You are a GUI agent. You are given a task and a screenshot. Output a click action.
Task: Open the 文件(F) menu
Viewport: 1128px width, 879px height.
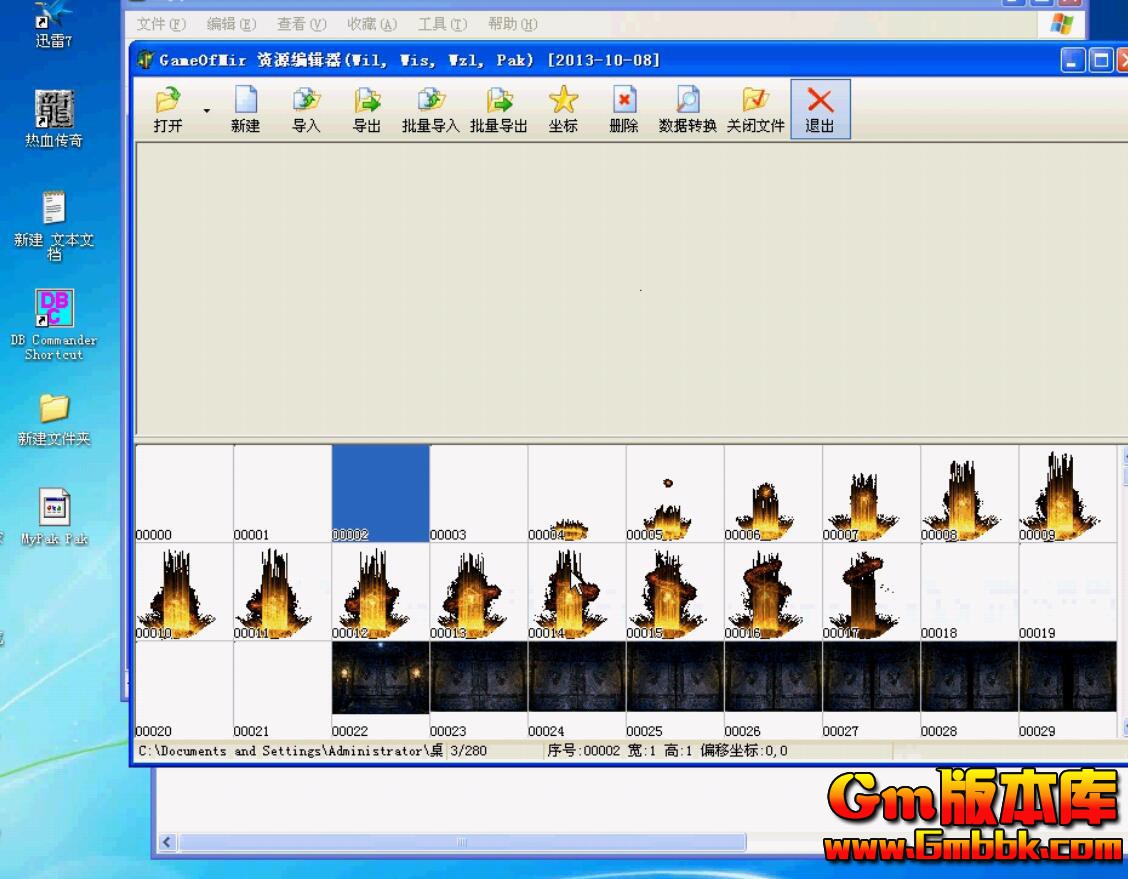[x=160, y=23]
